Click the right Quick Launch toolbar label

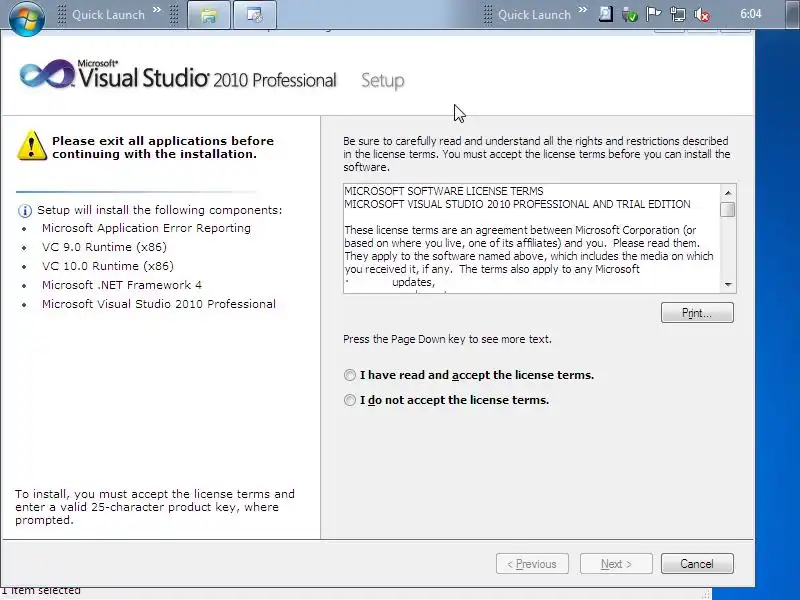click(534, 15)
